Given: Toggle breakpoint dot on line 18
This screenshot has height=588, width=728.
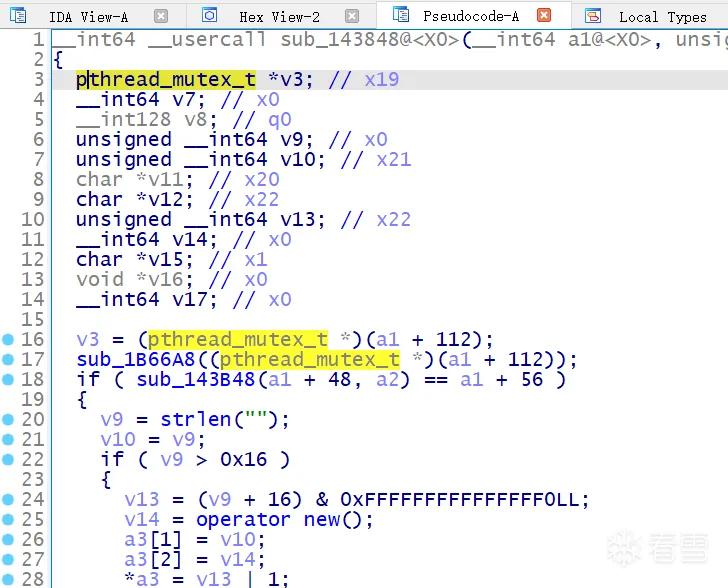Looking at the screenshot, I should [x=8, y=379].
